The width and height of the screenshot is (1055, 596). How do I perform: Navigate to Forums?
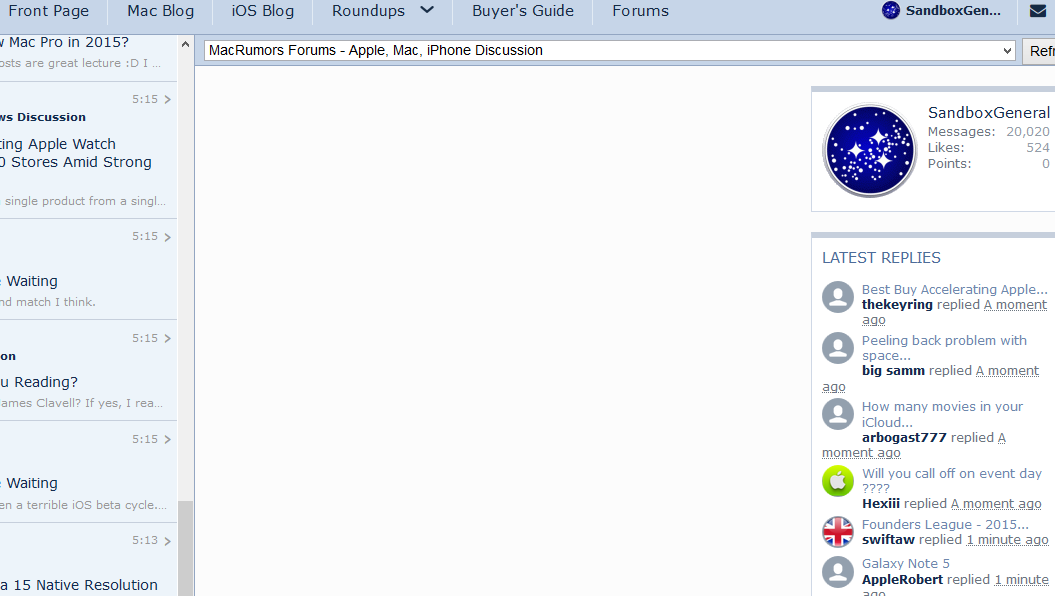click(640, 11)
